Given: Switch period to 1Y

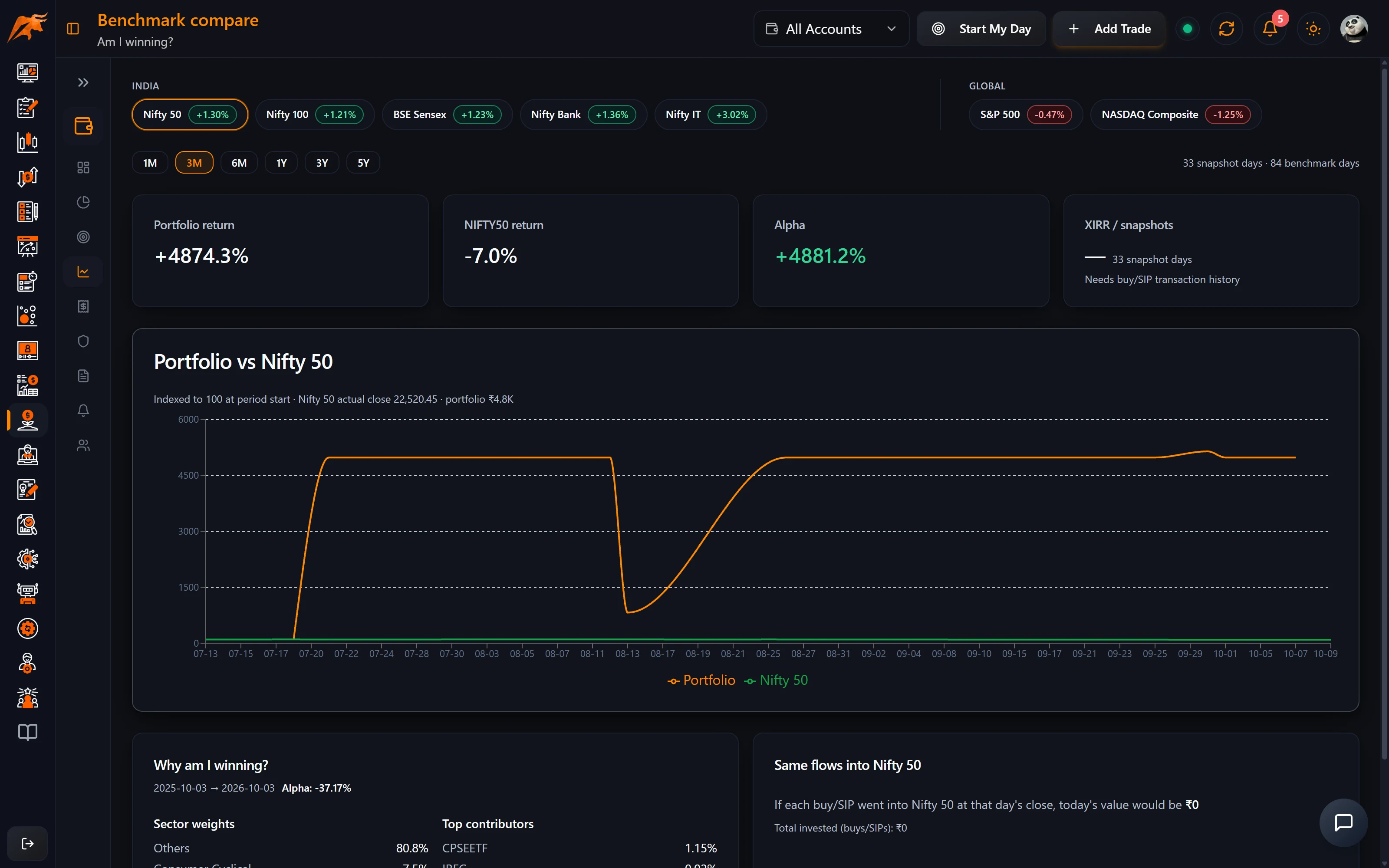Looking at the screenshot, I should [281, 163].
